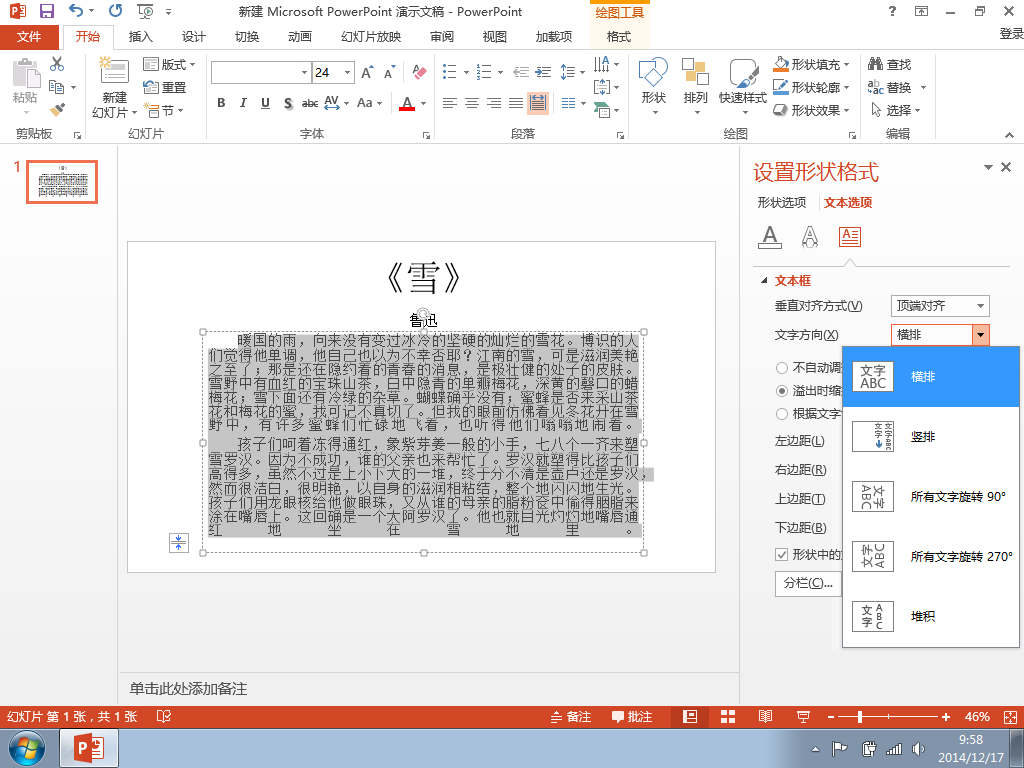Switch to the 幻灯片放映 ribbon tab
Viewport: 1024px width, 768px height.
pos(371,37)
